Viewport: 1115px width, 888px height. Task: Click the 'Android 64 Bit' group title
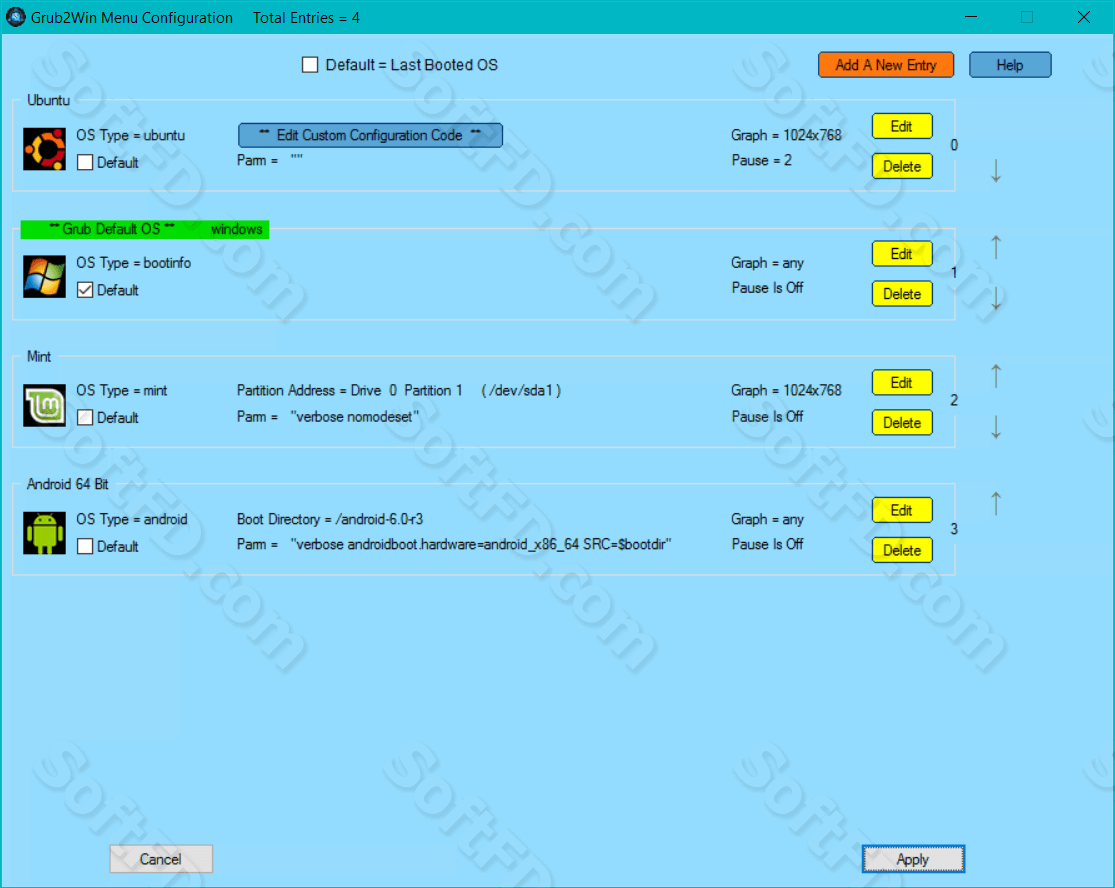click(x=68, y=484)
